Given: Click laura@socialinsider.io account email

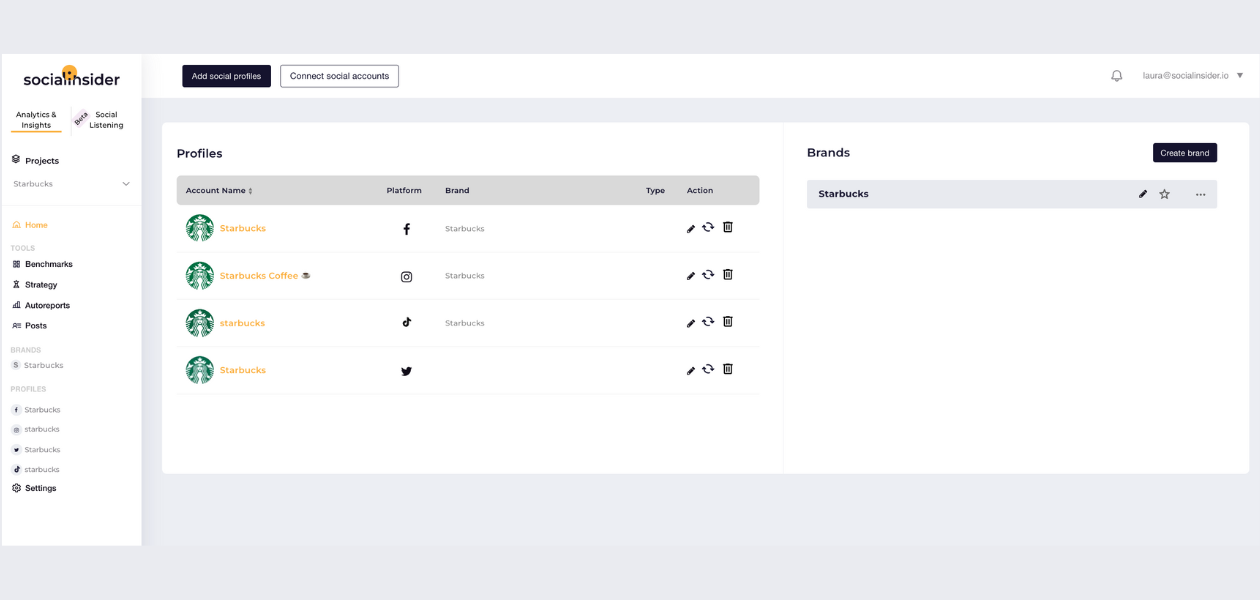Looking at the screenshot, I should pyautogui.click(x=1186, y=76).
